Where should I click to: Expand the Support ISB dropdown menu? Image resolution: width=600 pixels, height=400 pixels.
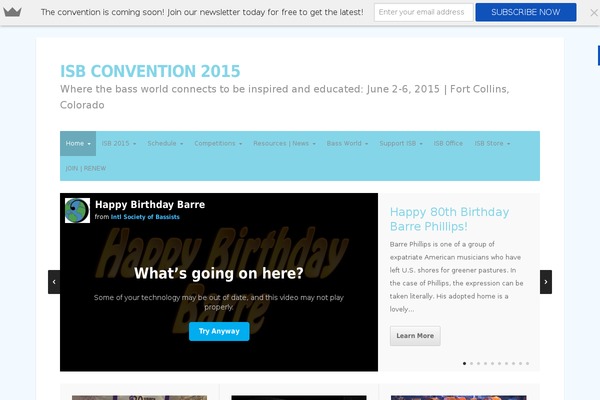(x=401, y=144)
